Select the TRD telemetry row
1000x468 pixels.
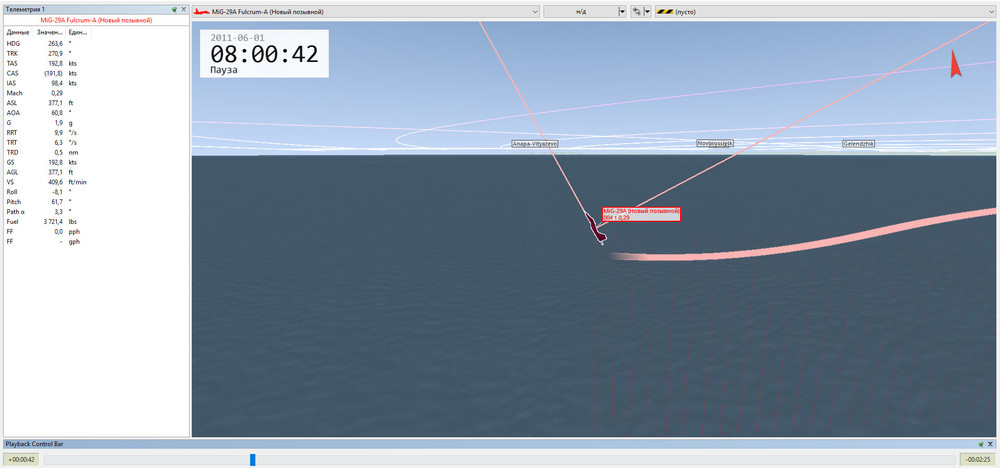point(96,152)
